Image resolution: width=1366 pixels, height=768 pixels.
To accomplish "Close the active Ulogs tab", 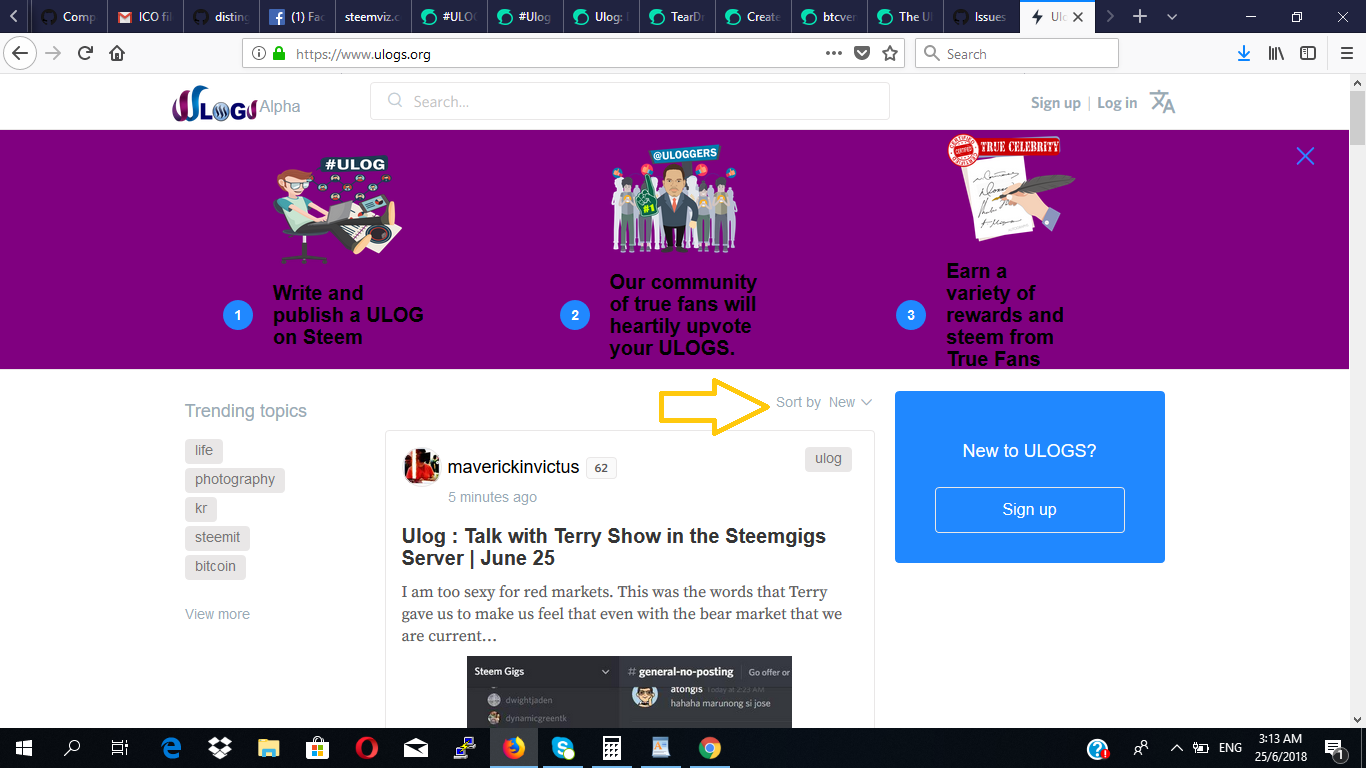I will tap(1080, 17).
